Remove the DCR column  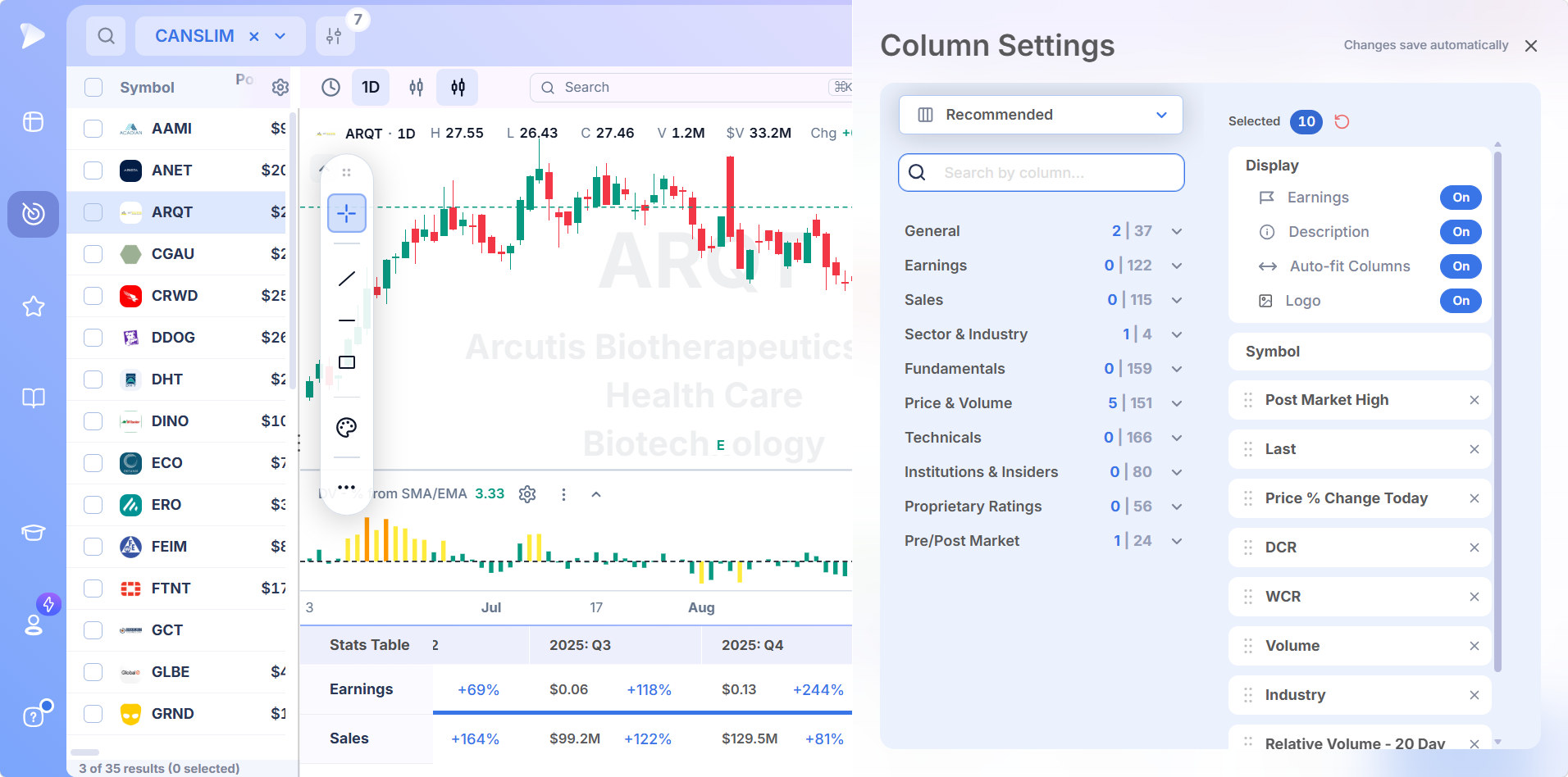coord(1475,548)
